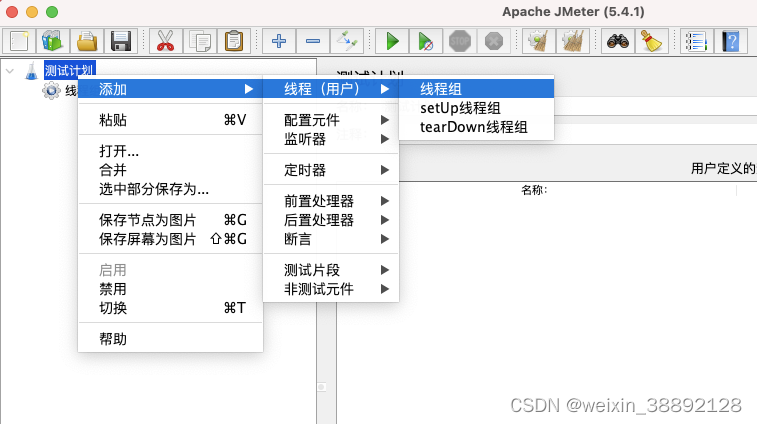The width and height of the screenshot is (757, 424).
Task: Collapse the 测试计划 tree node chevron
Action: (x=10, y=71)
